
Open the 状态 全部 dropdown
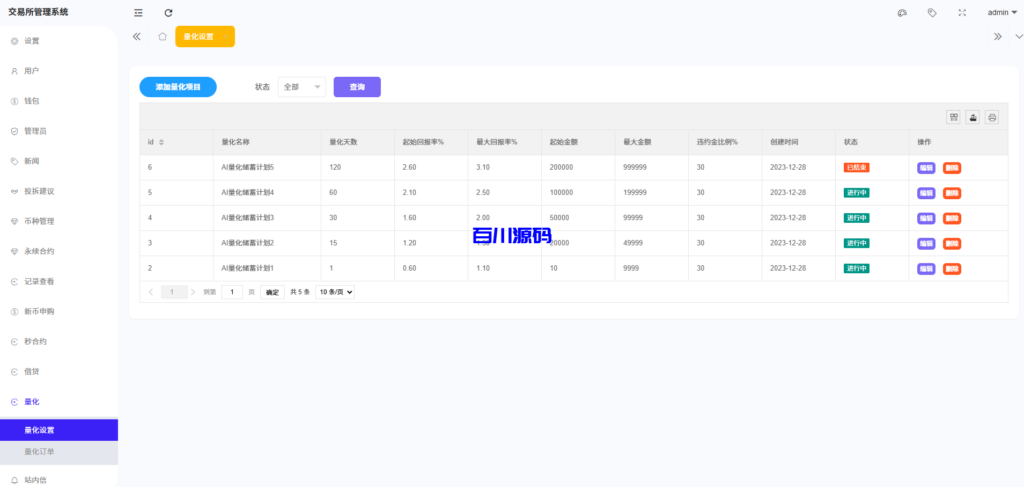coord(302,87)
